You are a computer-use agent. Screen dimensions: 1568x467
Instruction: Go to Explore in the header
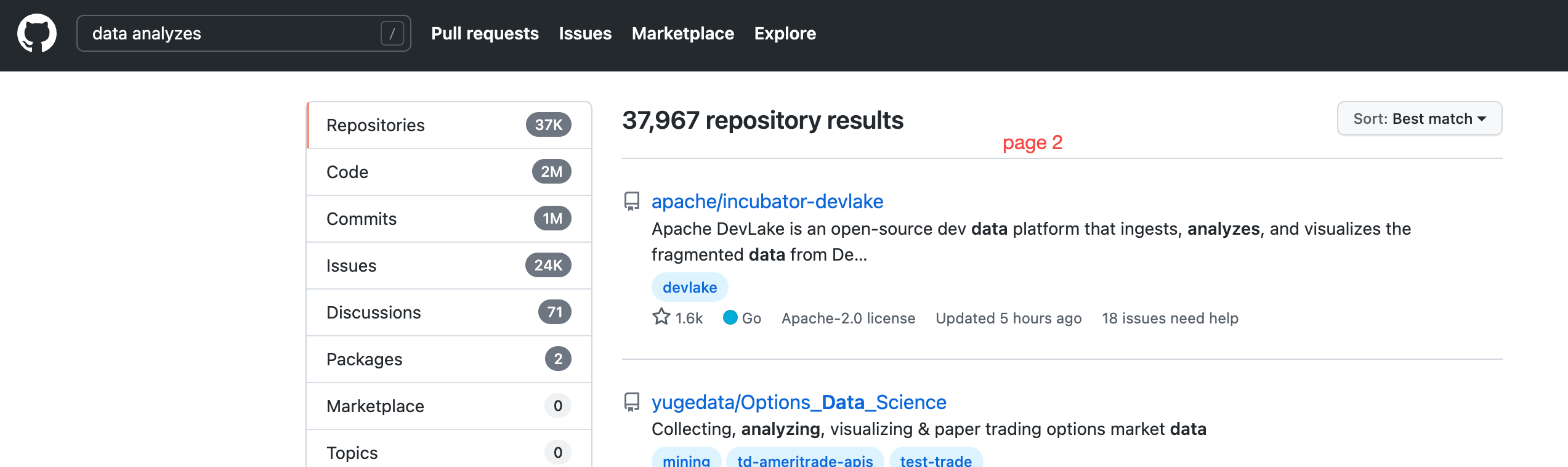pyautogui.click(x=785, y=33)
